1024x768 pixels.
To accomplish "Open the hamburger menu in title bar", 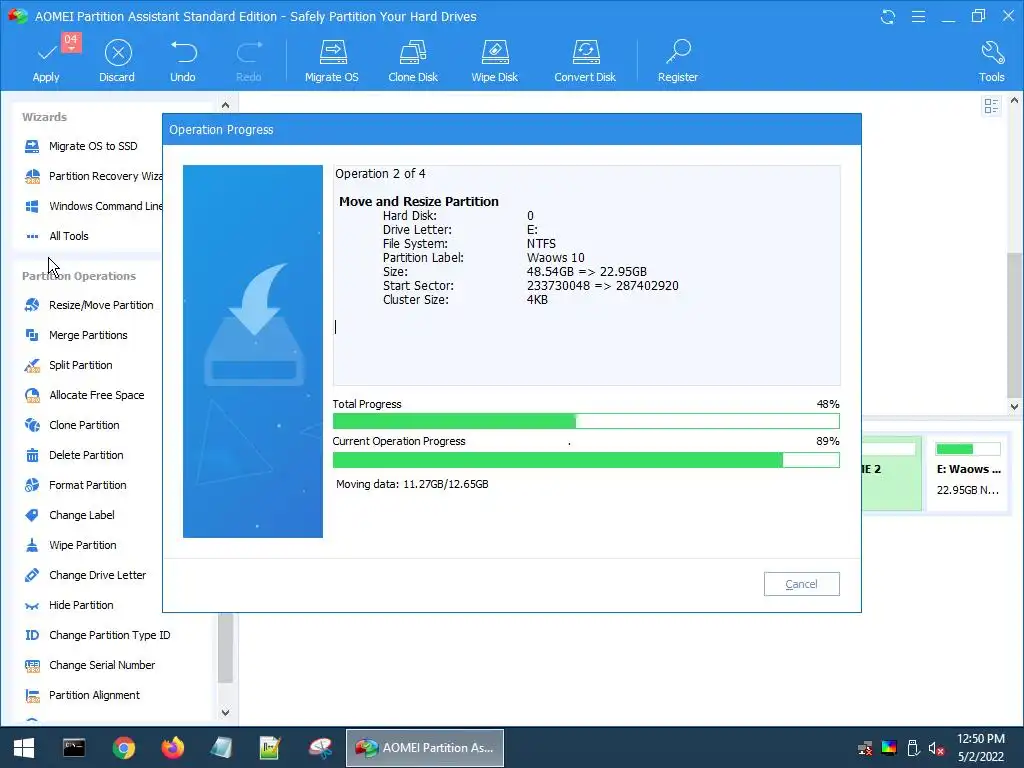I will click(918, 16).
